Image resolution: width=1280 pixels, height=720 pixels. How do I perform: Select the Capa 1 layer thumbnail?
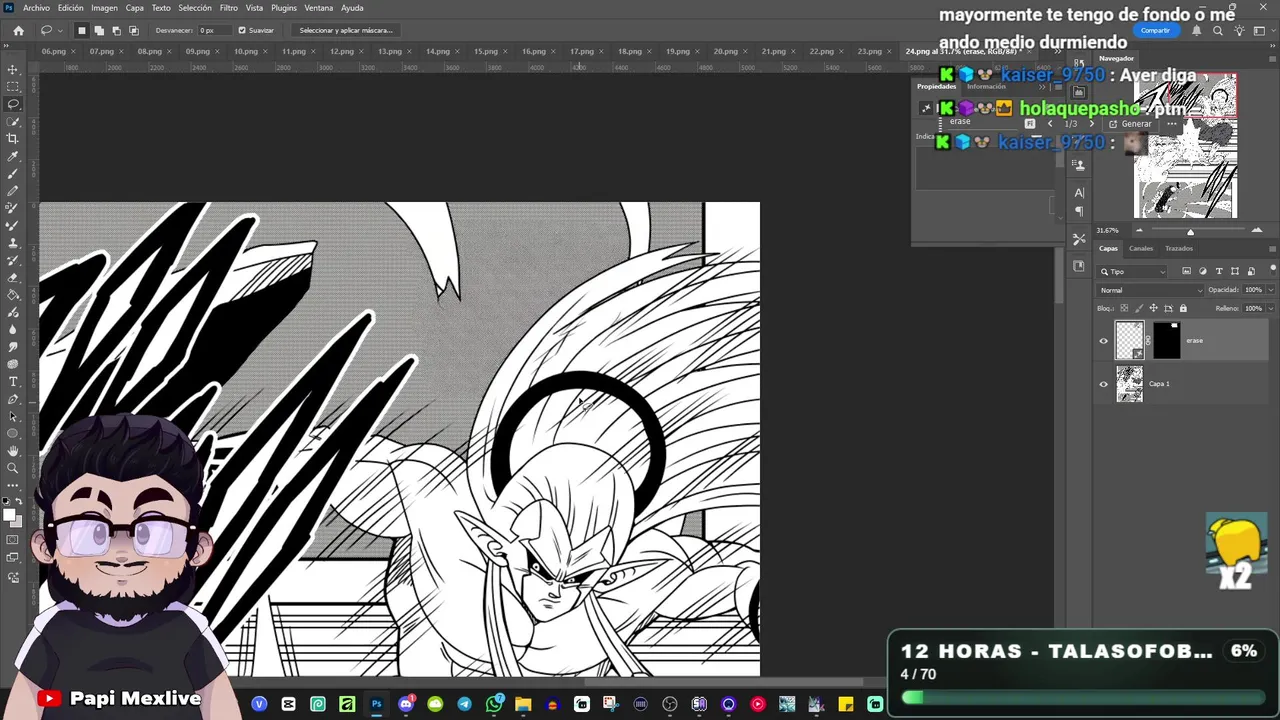(x=1129, y=384)
